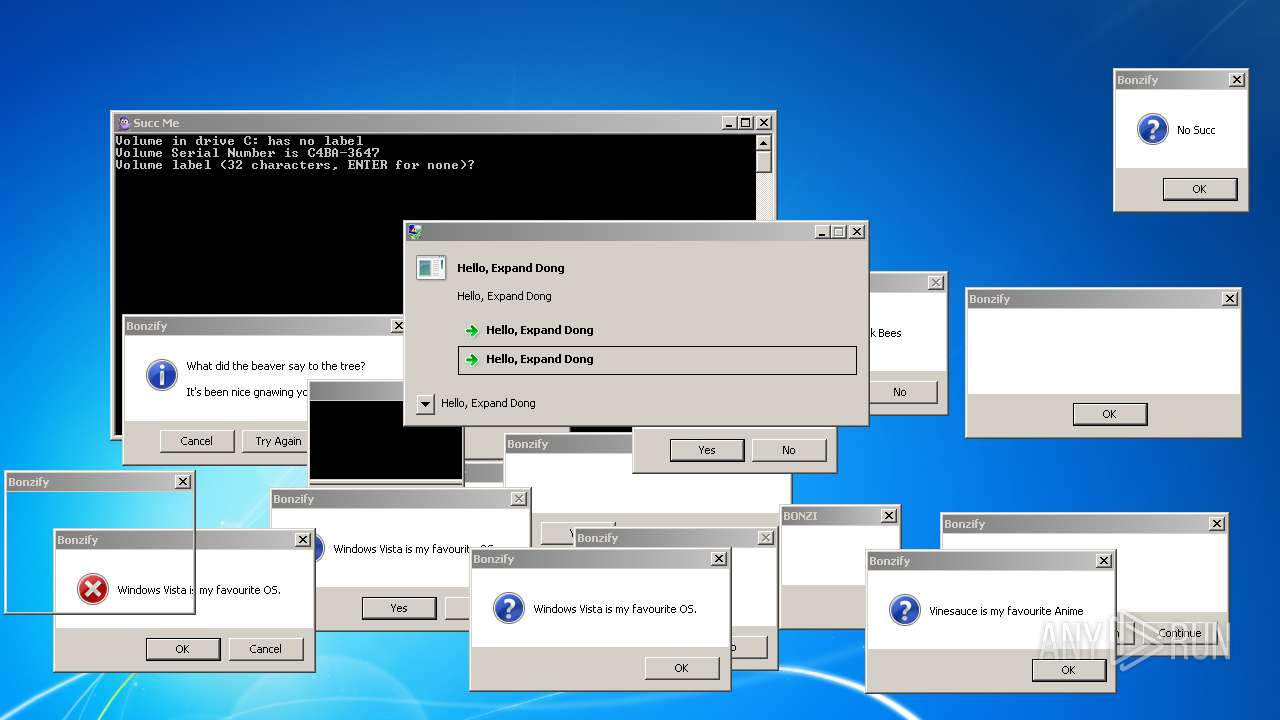Click OK in the Vista question dialog
The height and width of the screenshot is (720, 1280).
681,668
